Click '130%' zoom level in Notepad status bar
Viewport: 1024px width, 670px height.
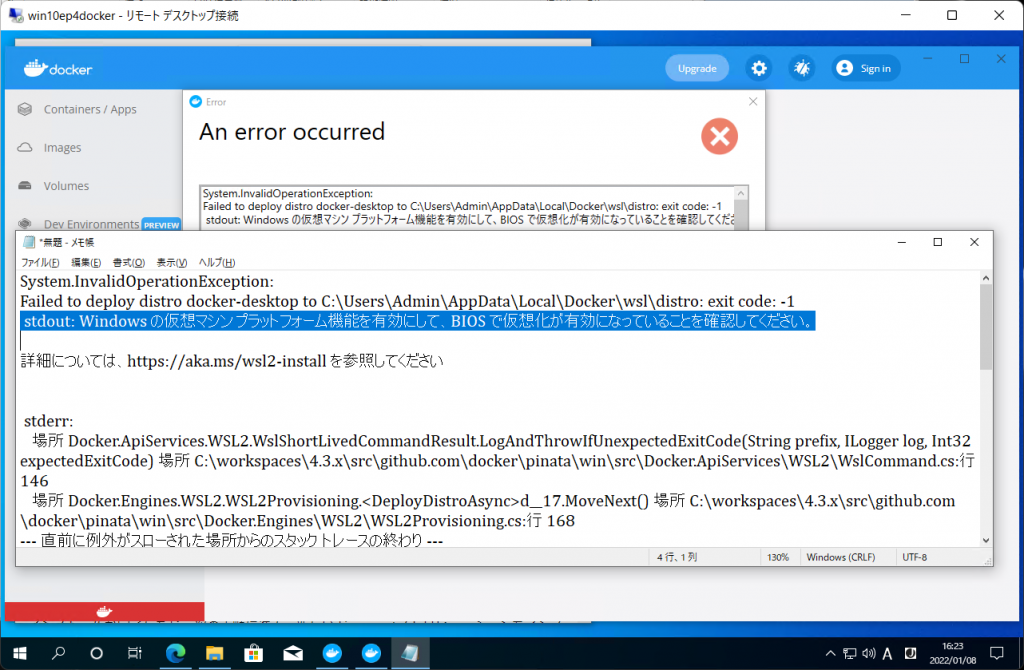tap(778, 557)
